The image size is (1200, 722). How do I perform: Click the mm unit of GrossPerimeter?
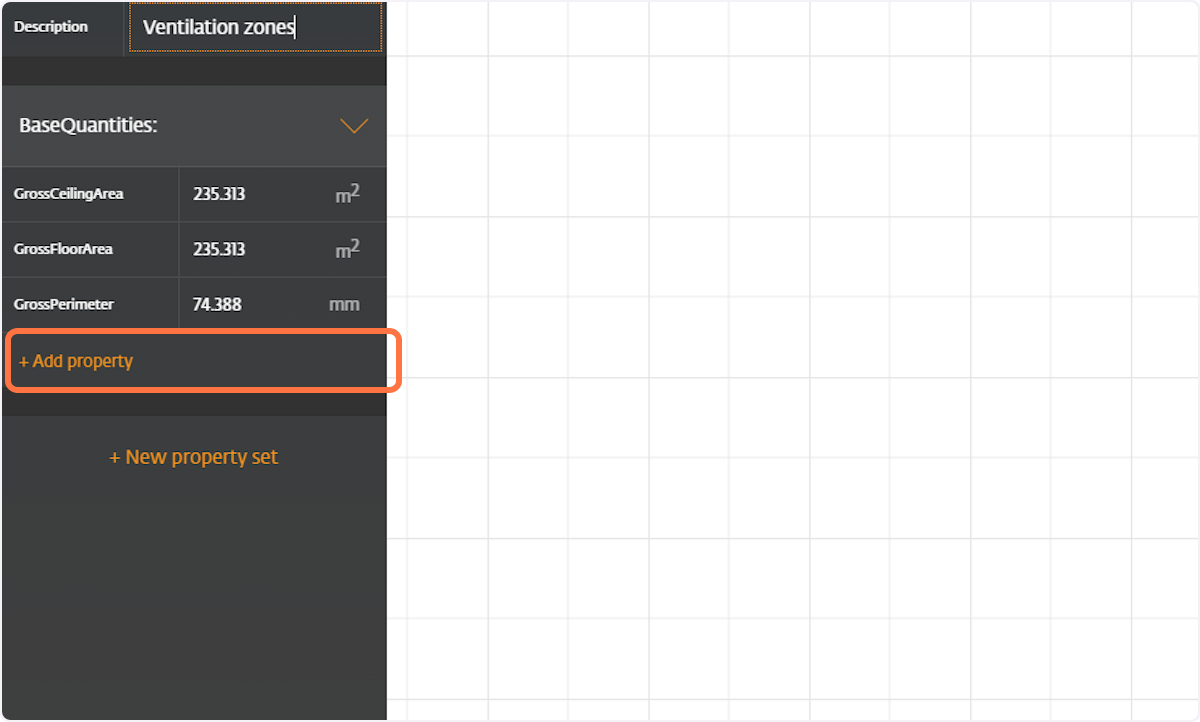344,304
